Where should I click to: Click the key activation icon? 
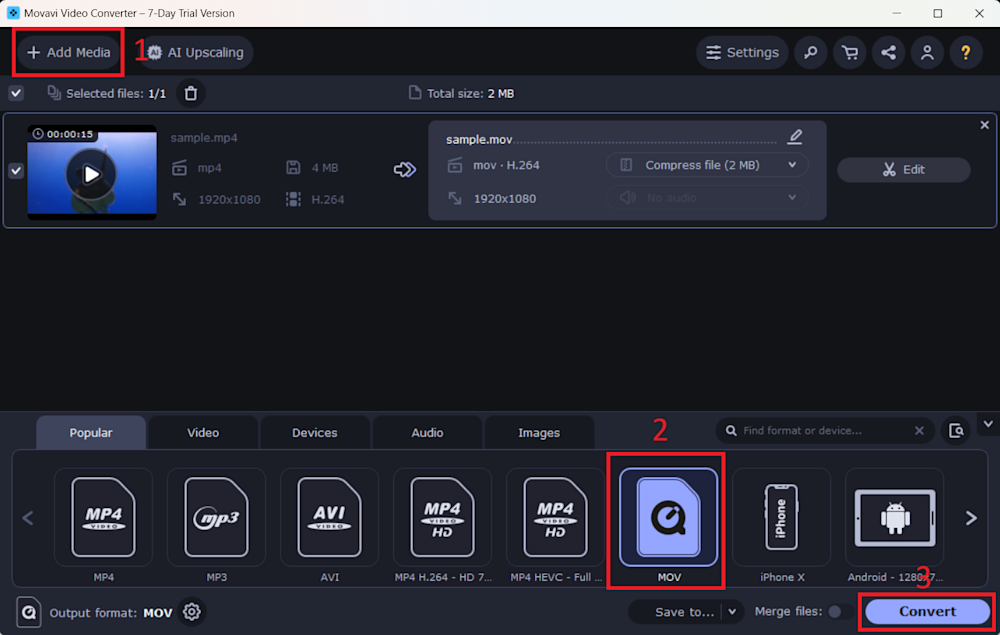coord(811,52)
